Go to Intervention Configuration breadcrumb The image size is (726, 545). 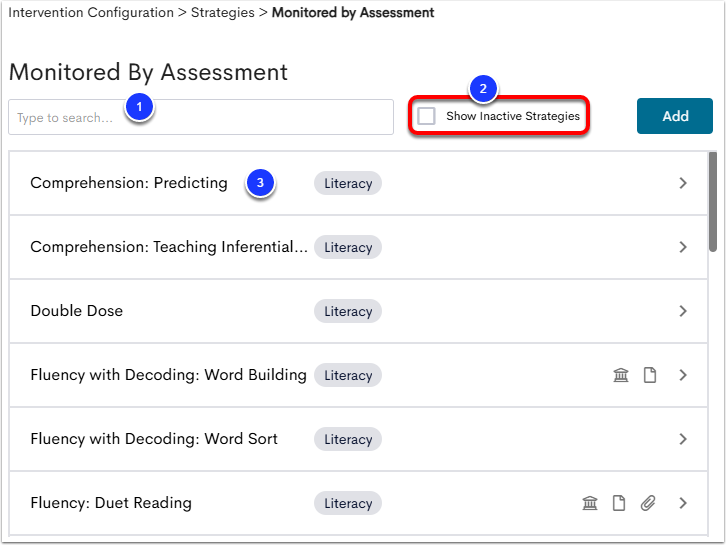pos(91,13)
